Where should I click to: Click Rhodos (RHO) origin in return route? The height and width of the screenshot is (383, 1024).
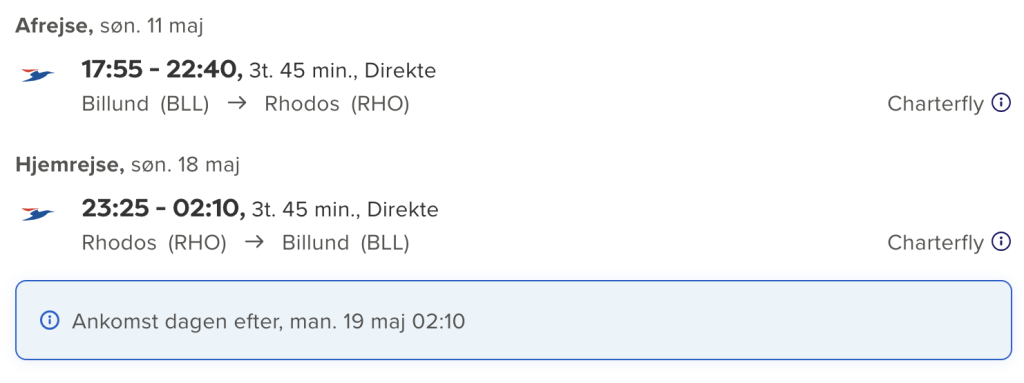[154, 242]
